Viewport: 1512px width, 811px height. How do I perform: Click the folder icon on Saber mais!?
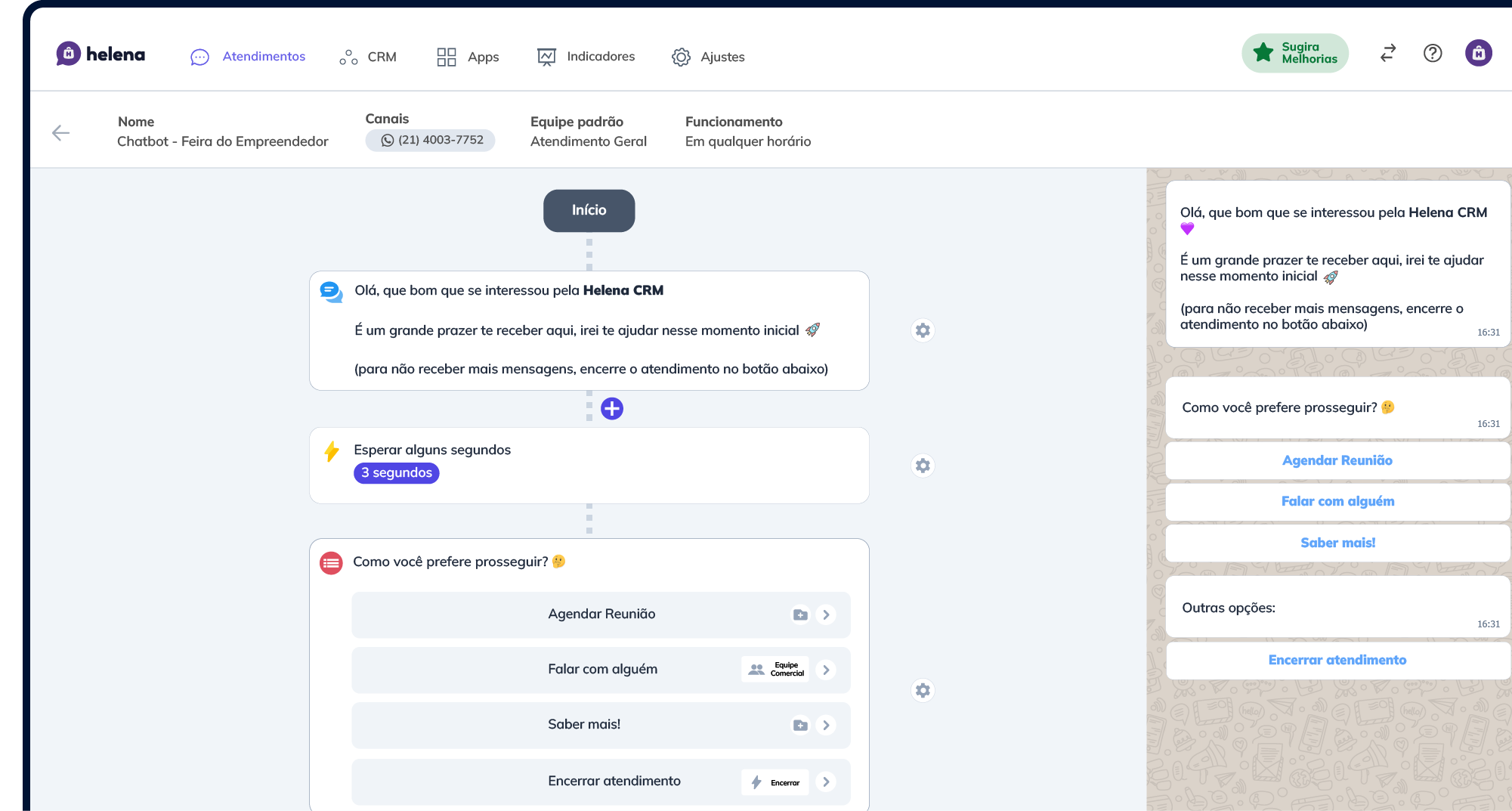click(800, 726)
